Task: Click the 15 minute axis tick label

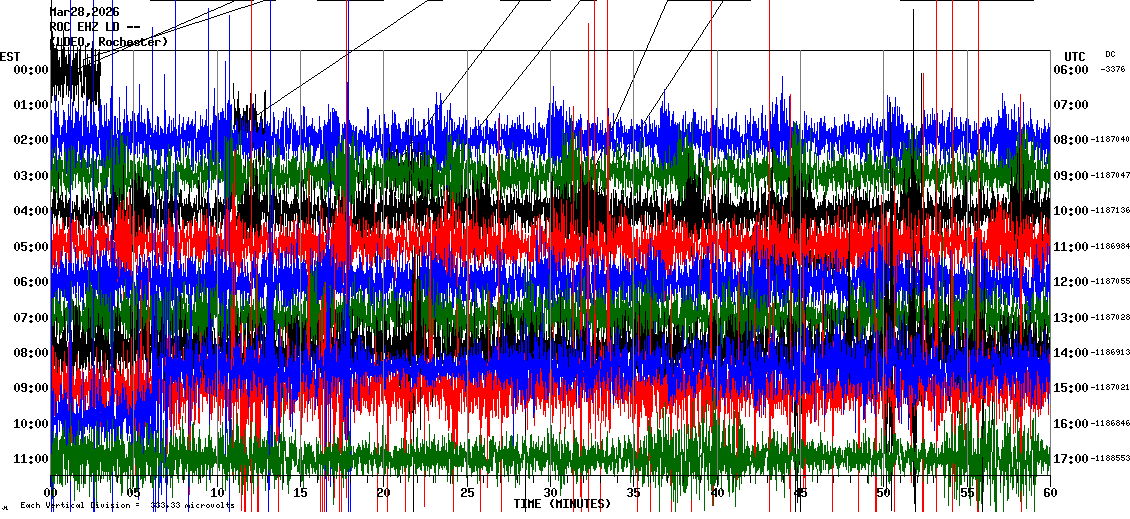Action: [300, 493]
